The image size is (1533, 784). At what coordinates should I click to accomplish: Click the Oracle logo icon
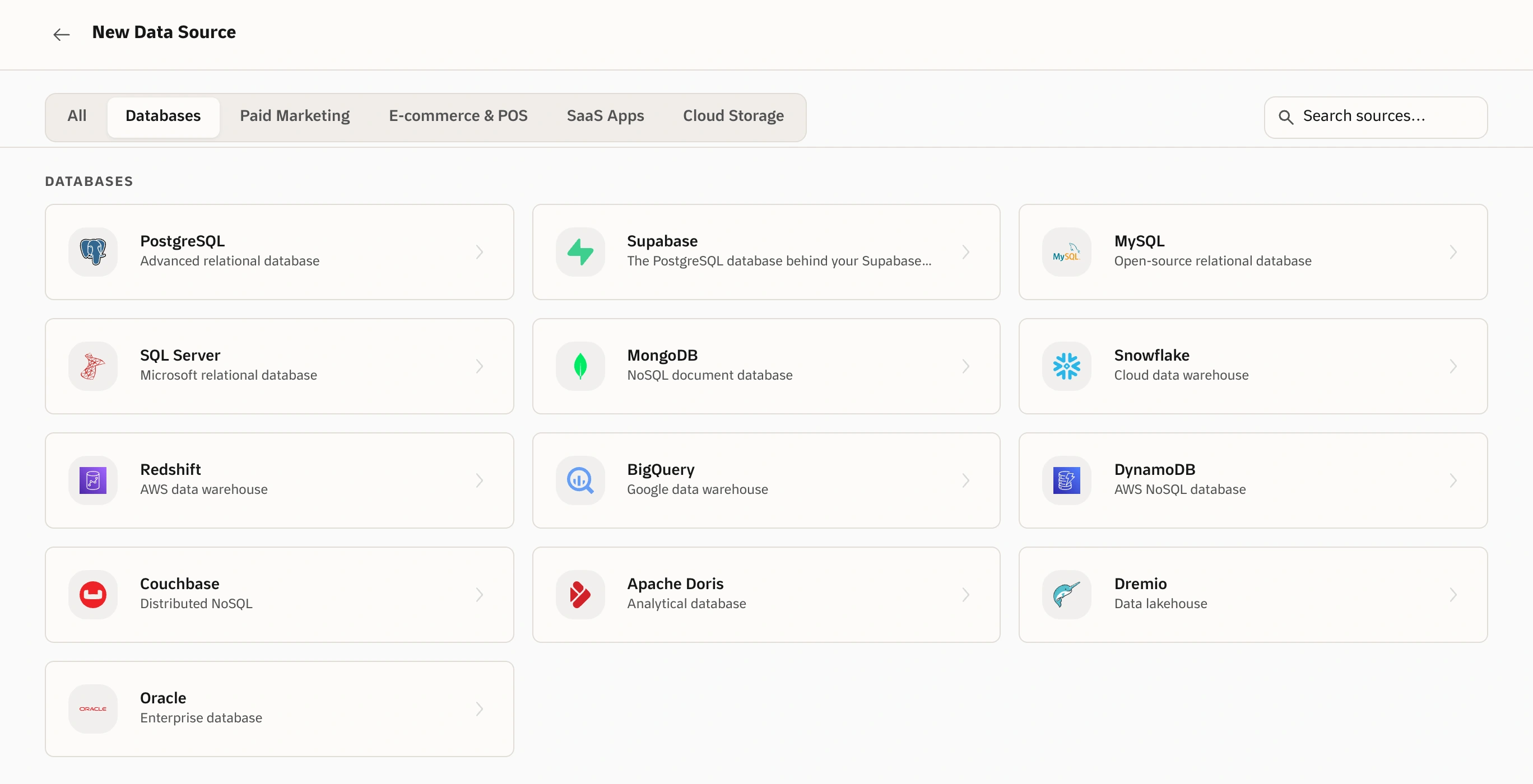[93, 708]
